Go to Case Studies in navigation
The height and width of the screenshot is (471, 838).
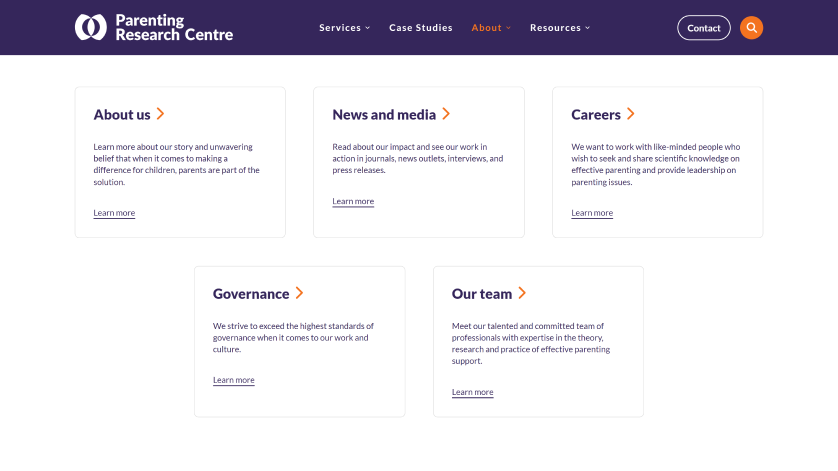click(421, 28)
